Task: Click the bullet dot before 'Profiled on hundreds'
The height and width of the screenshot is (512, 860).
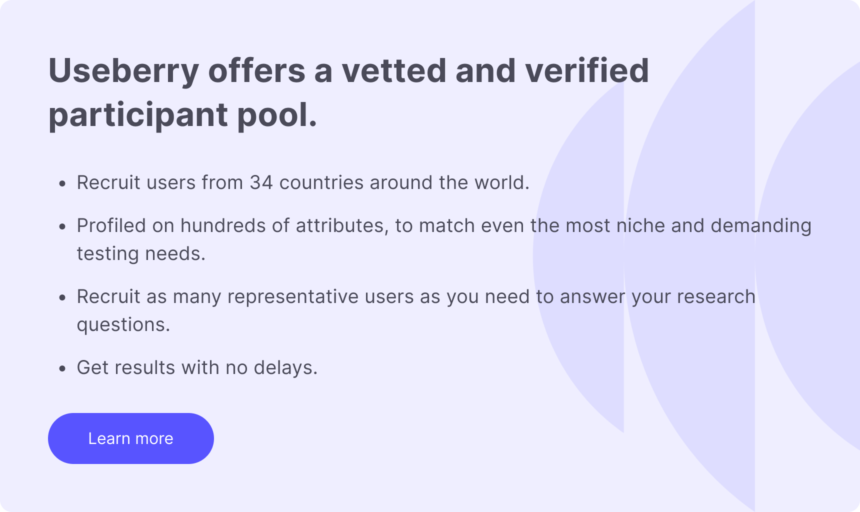Action: click(x=62, y=227)
